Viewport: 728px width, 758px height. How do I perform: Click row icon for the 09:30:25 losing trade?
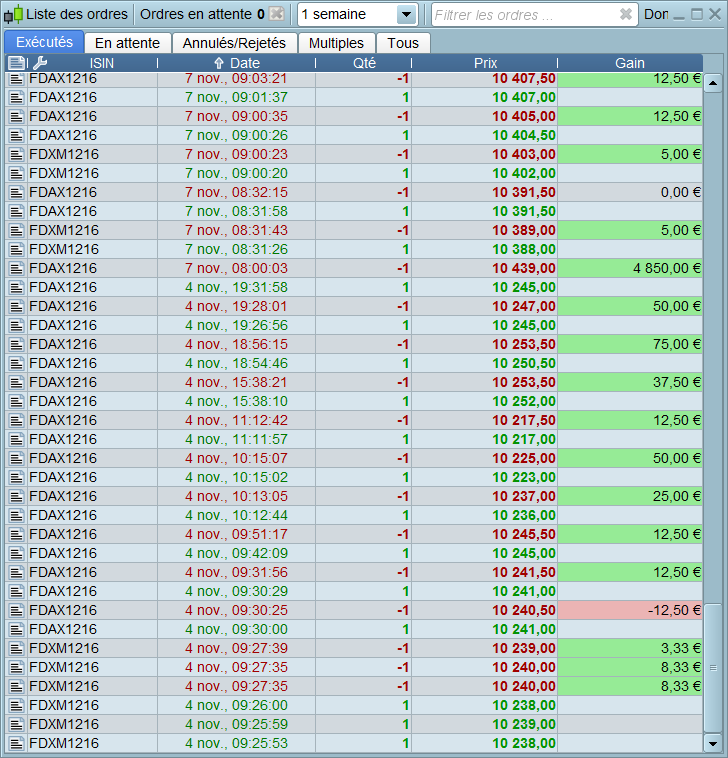[17, 610]
